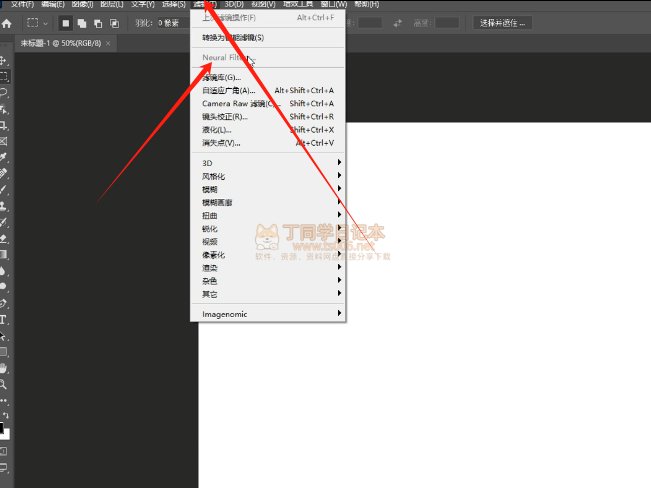Select the Frame tool
This screenshot has height=488, width=651.
(x=4, y=141)
